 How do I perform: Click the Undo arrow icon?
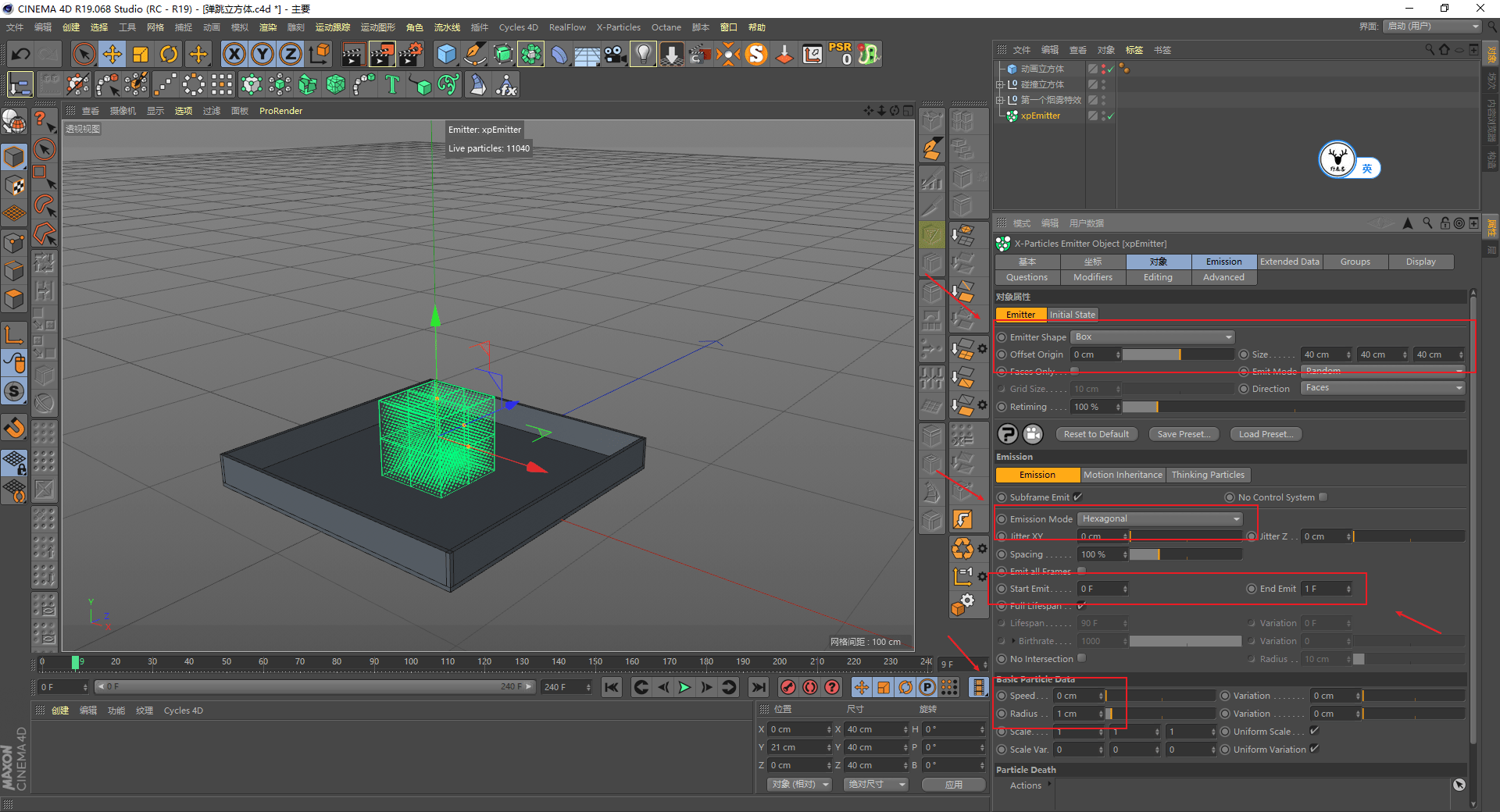click(x=21, y=54)
